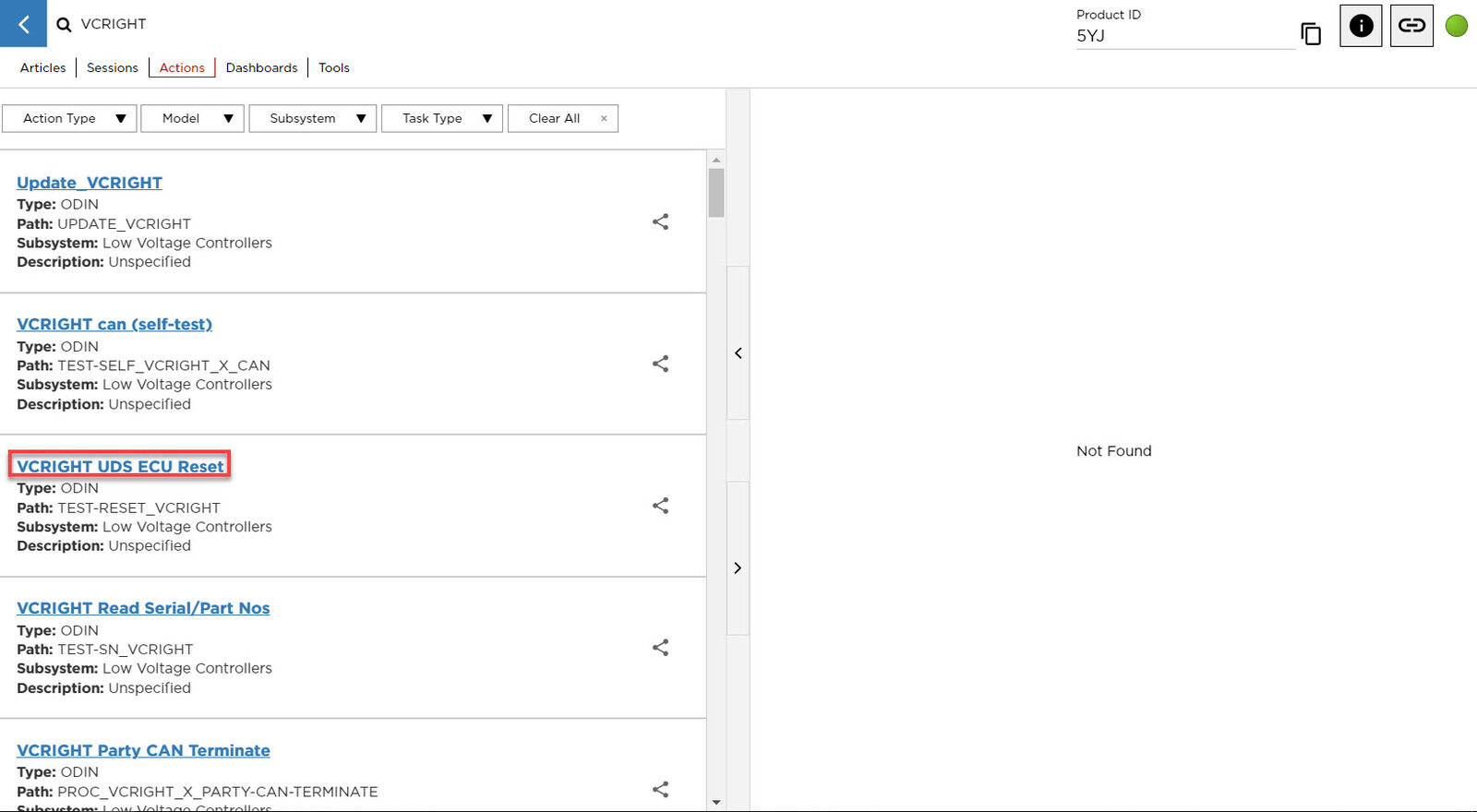This screenshot has width=1477, height=812.
Task: Expand the Task Type dropdown
Action: (x=442, y=118)
